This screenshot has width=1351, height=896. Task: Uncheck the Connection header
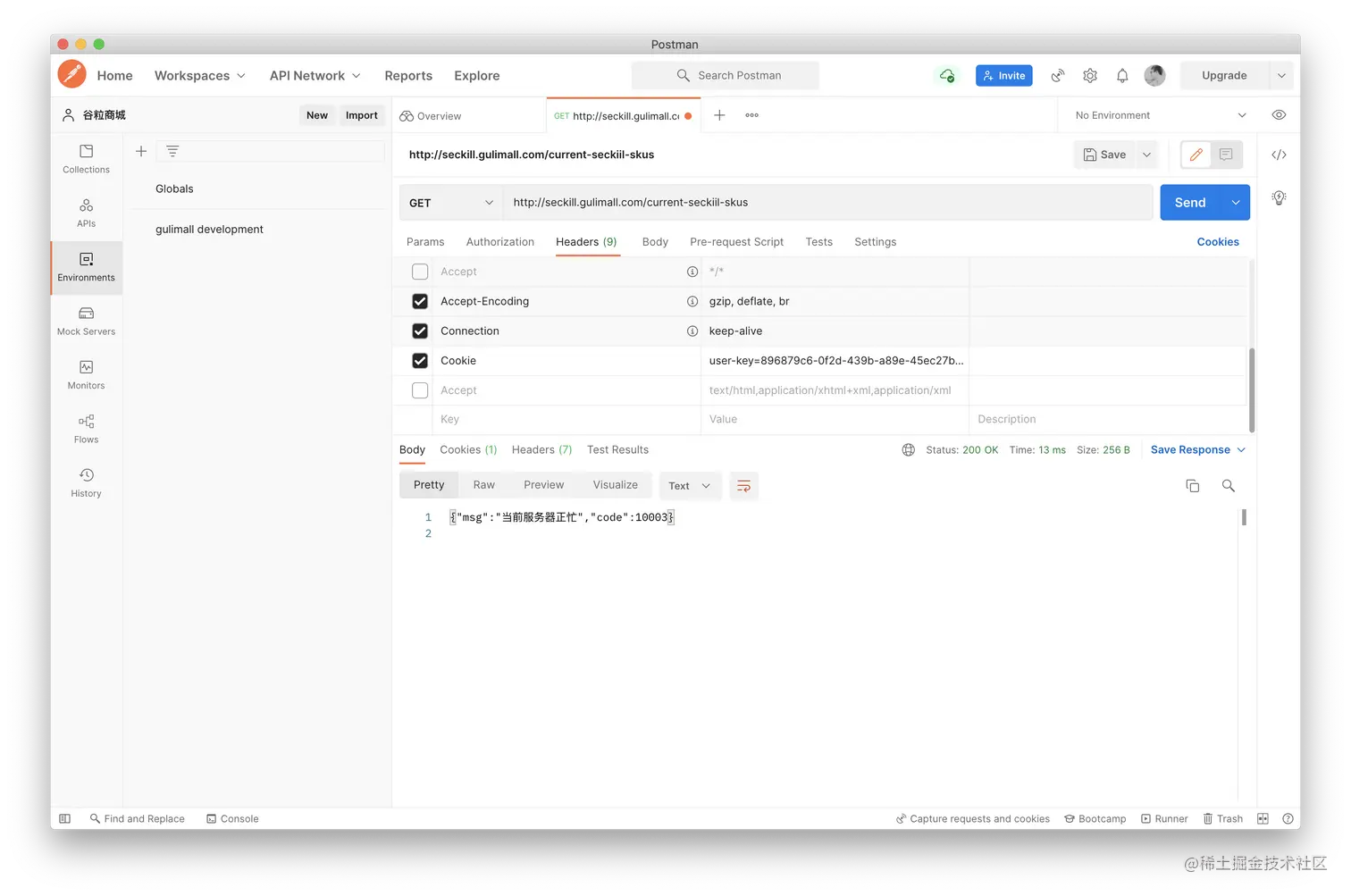(420, 331)
